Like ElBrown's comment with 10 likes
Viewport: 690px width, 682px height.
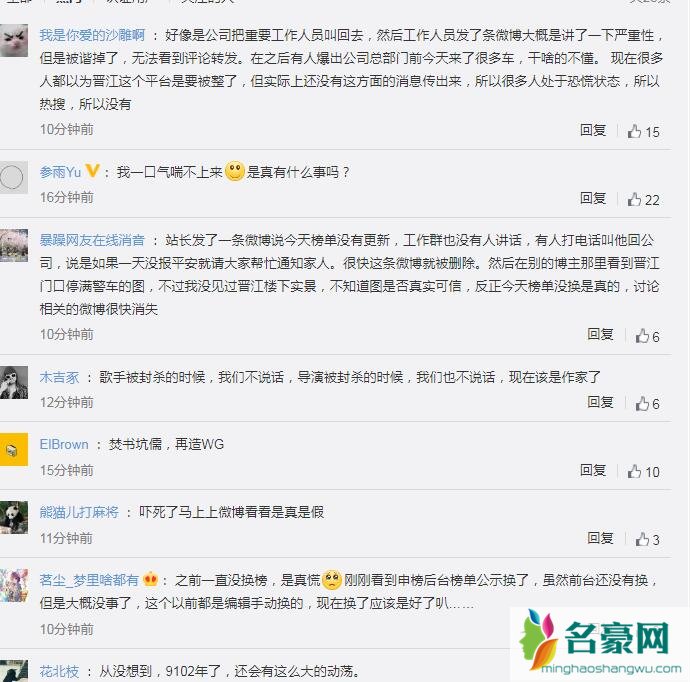[643, 472]
